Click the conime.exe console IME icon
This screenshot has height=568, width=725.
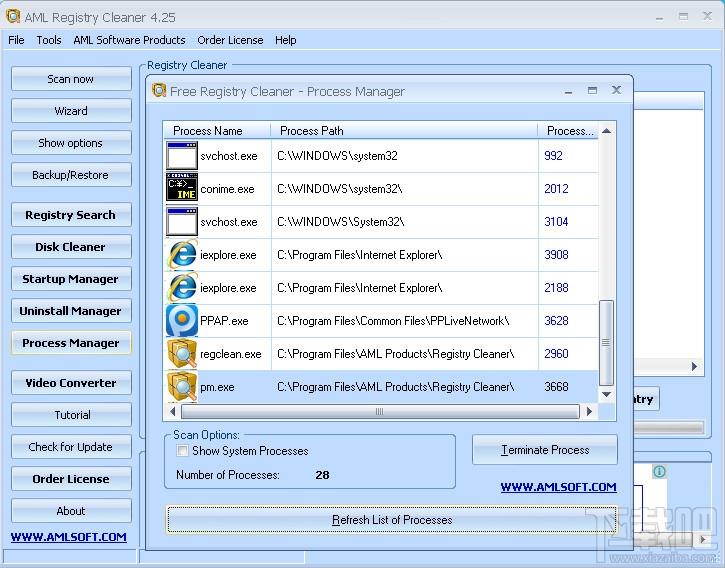(x=182, y=187)
